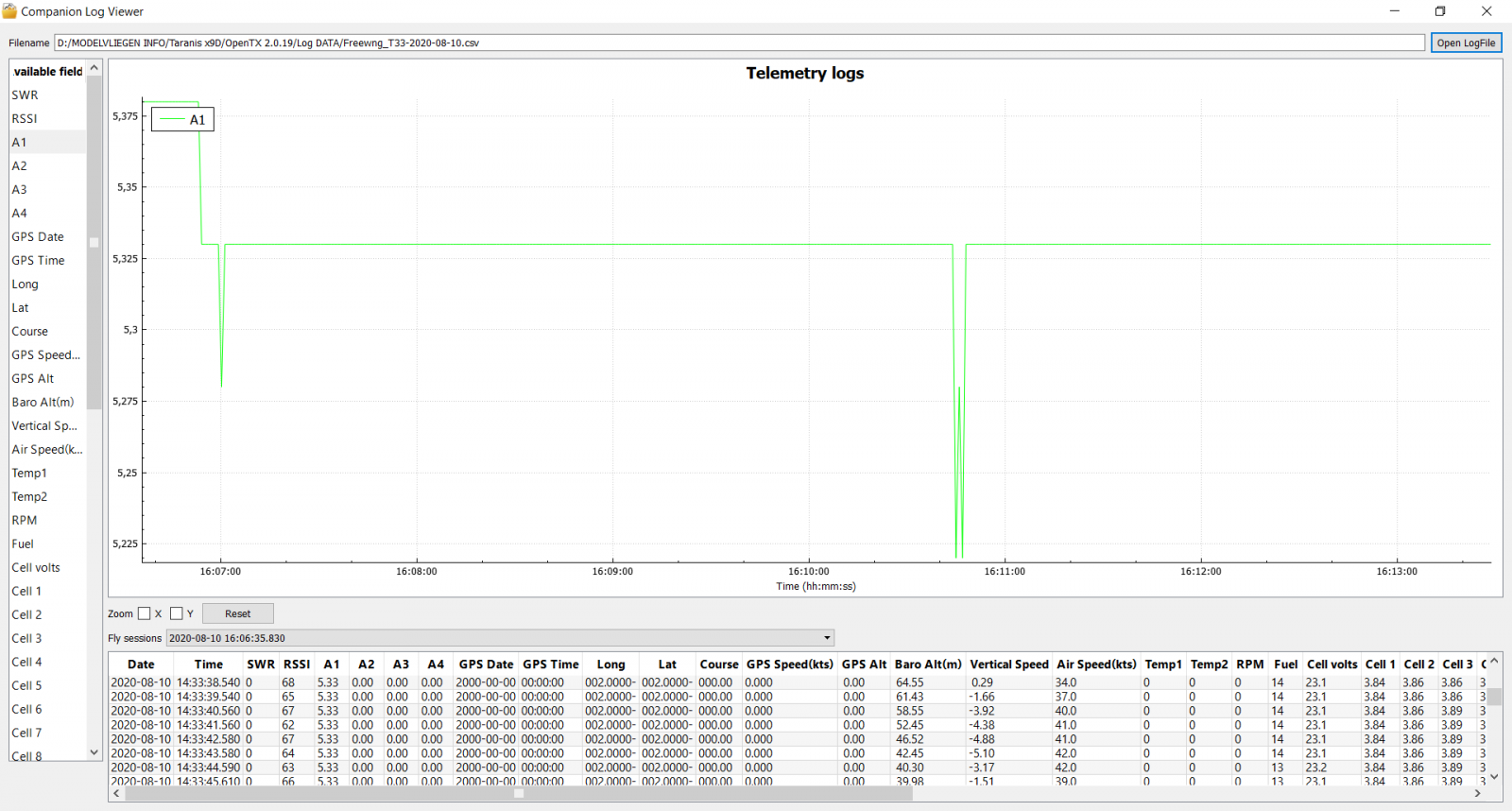The image size is (1512, 811).
Task: Click the Air Speed(kts) column header
Action: point(1096,664)
